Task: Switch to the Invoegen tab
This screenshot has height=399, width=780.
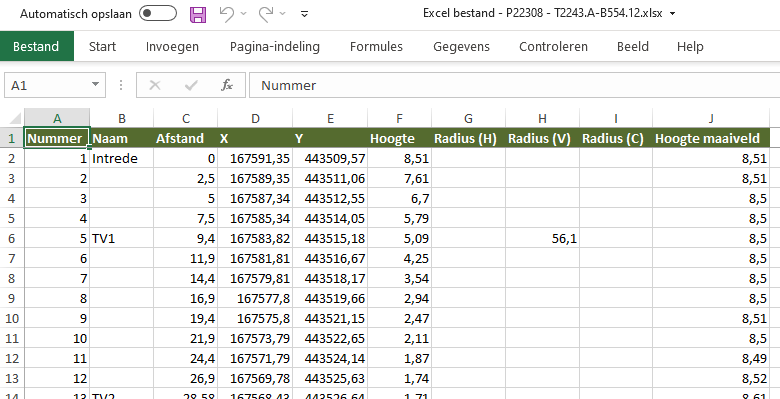Action: pos(172,46)
